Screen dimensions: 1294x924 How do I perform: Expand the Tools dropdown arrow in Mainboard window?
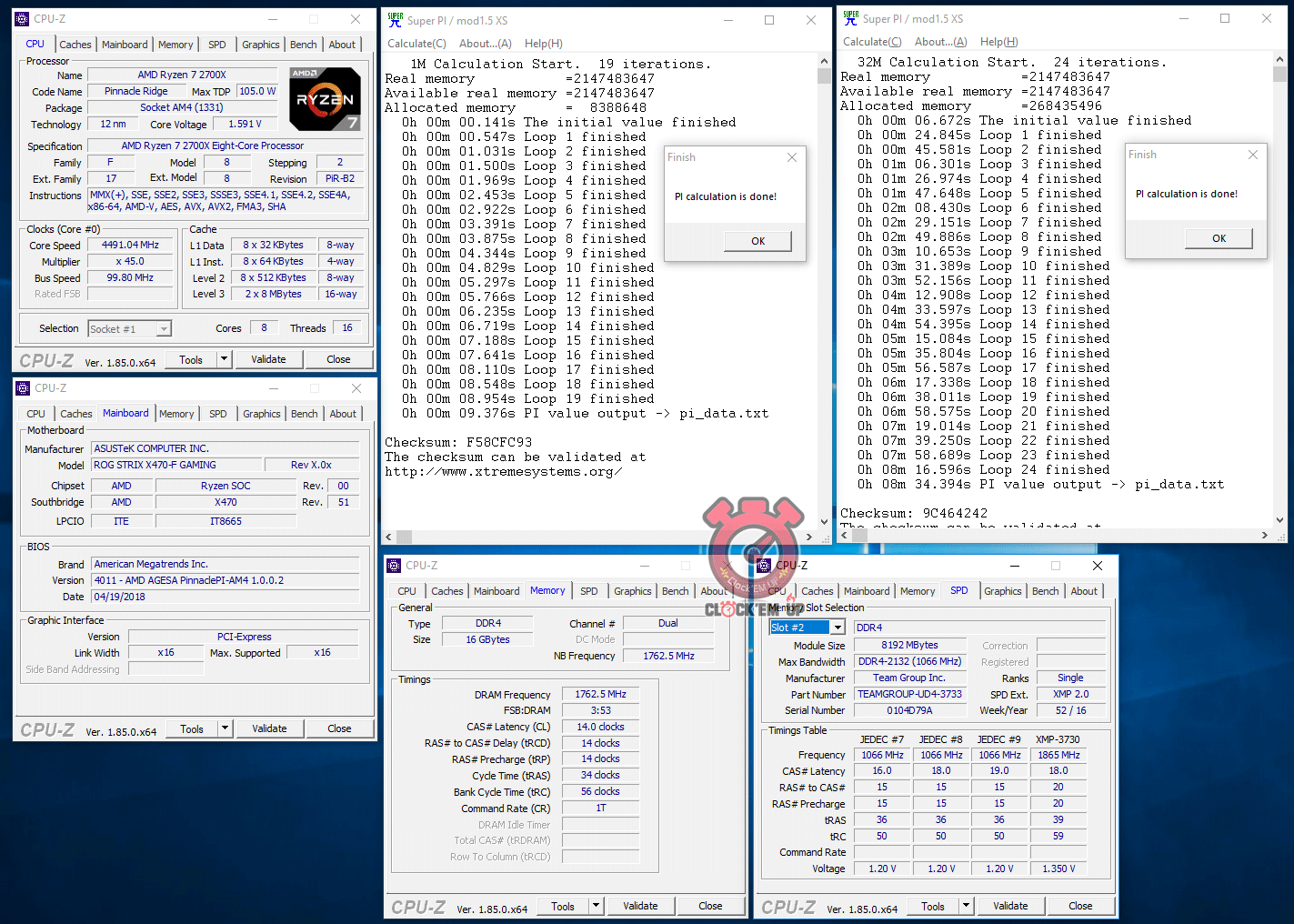(x=225, y=728)
